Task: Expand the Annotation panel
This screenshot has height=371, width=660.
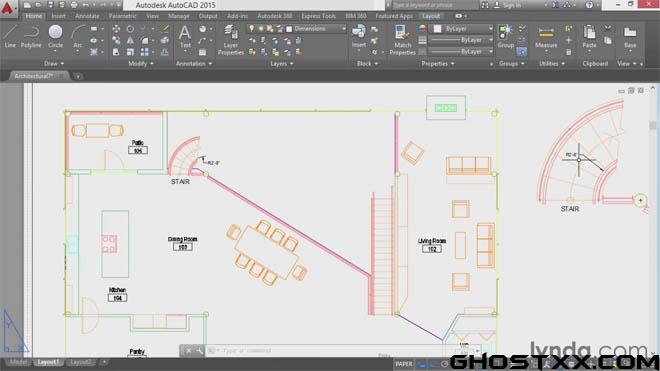Action: (194, 64)
